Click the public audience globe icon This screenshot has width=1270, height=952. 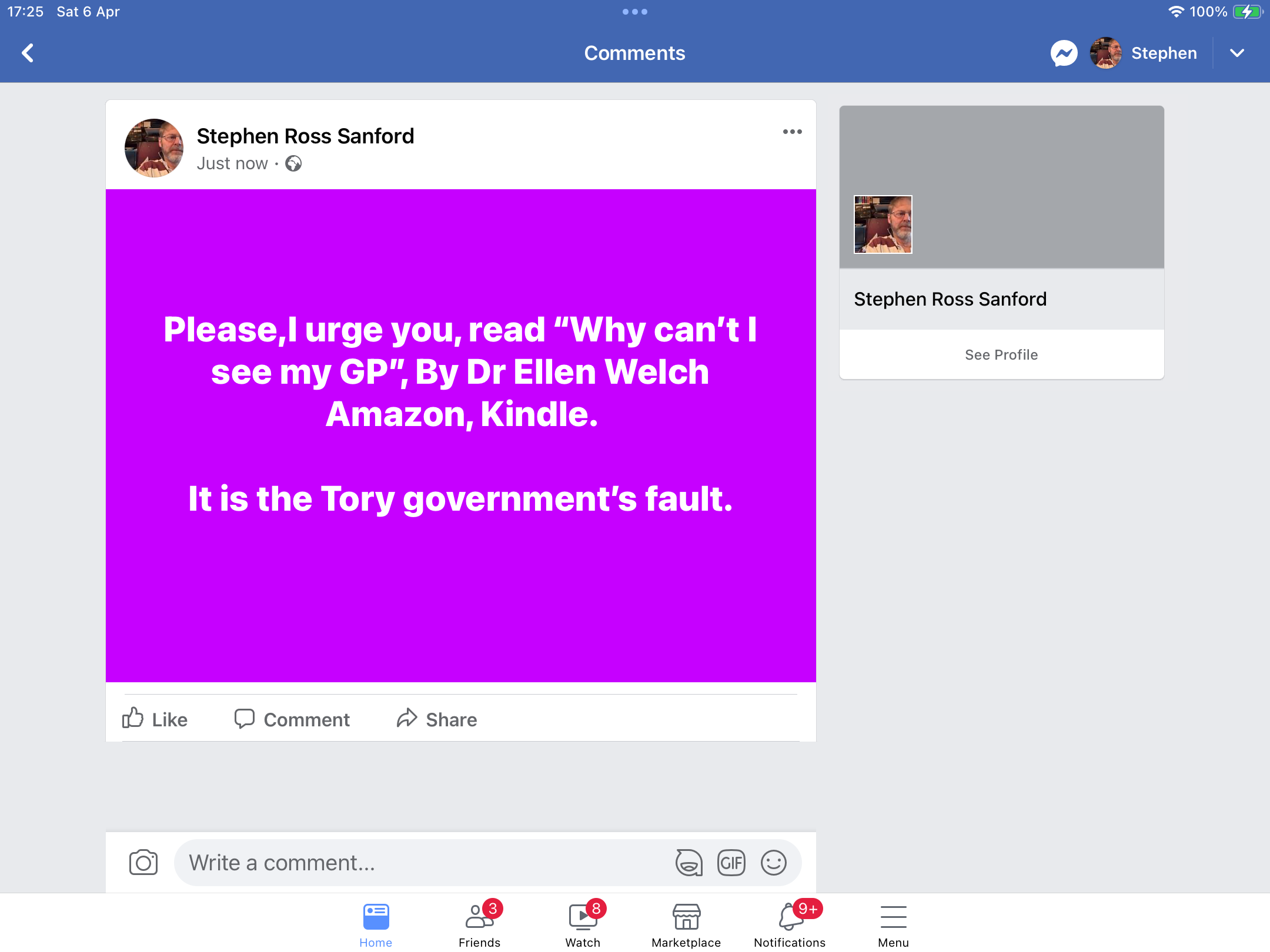click(293, 163)
